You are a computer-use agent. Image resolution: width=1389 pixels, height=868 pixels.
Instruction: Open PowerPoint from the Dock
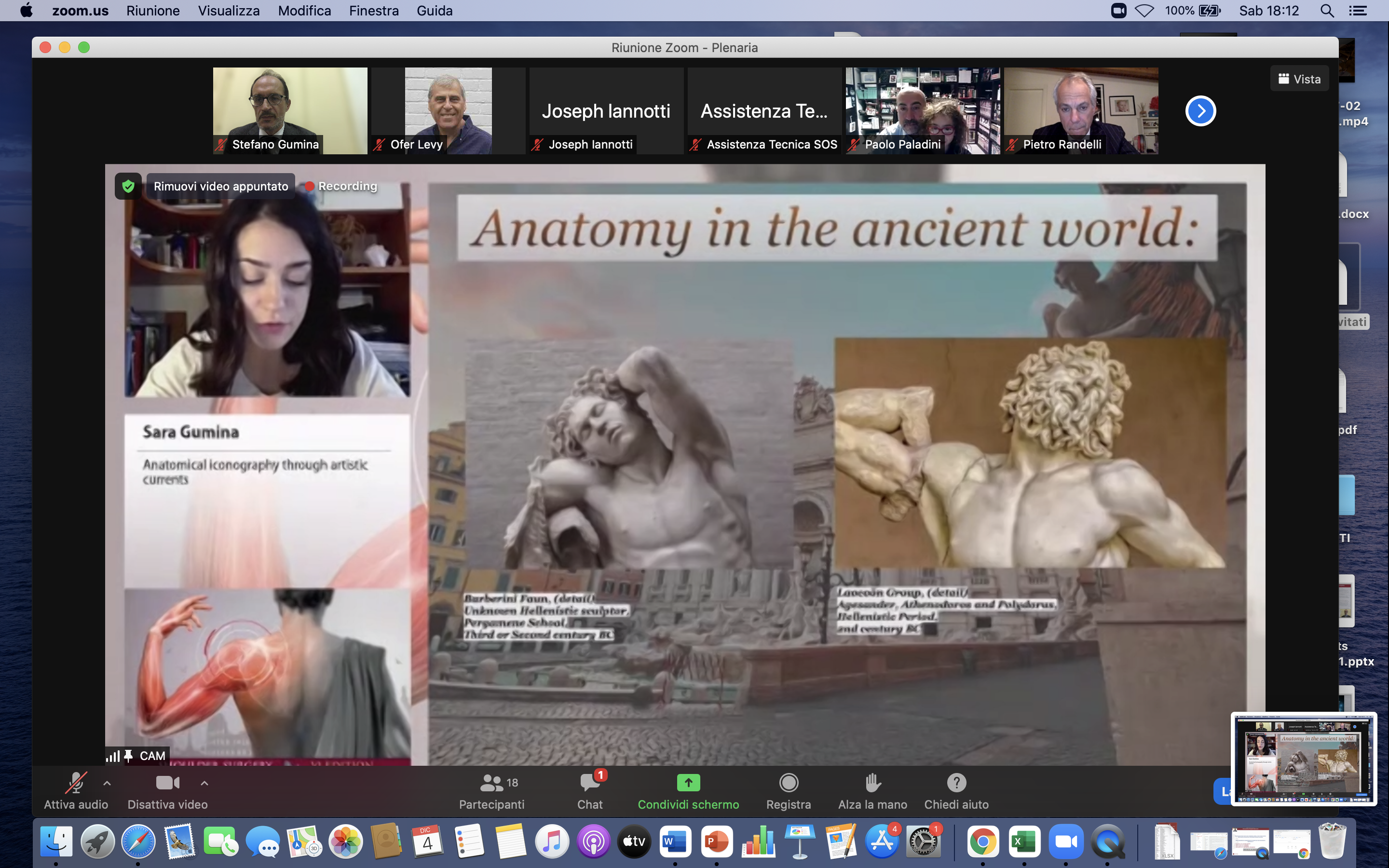717,841
